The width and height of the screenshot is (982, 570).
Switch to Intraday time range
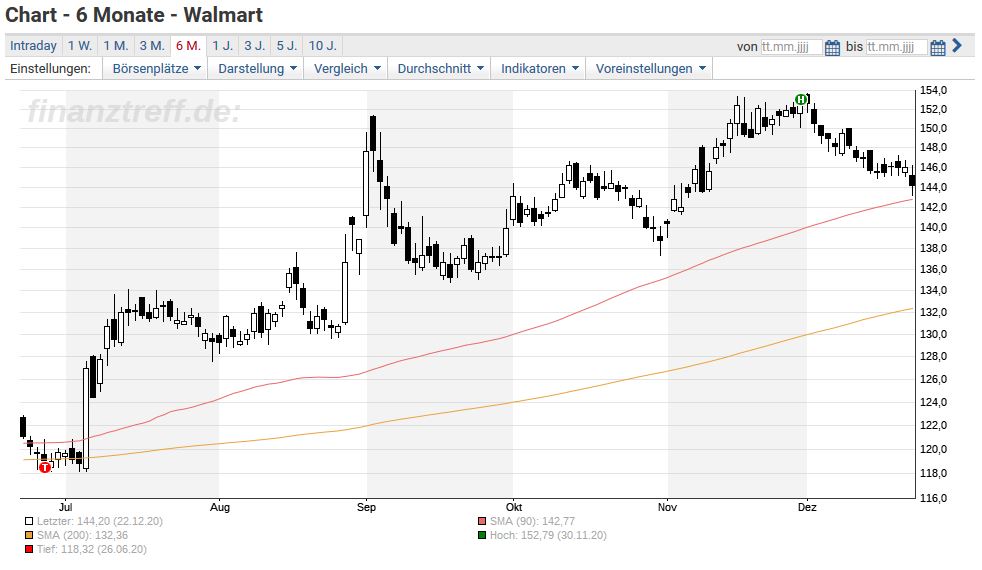click(33, 46)
